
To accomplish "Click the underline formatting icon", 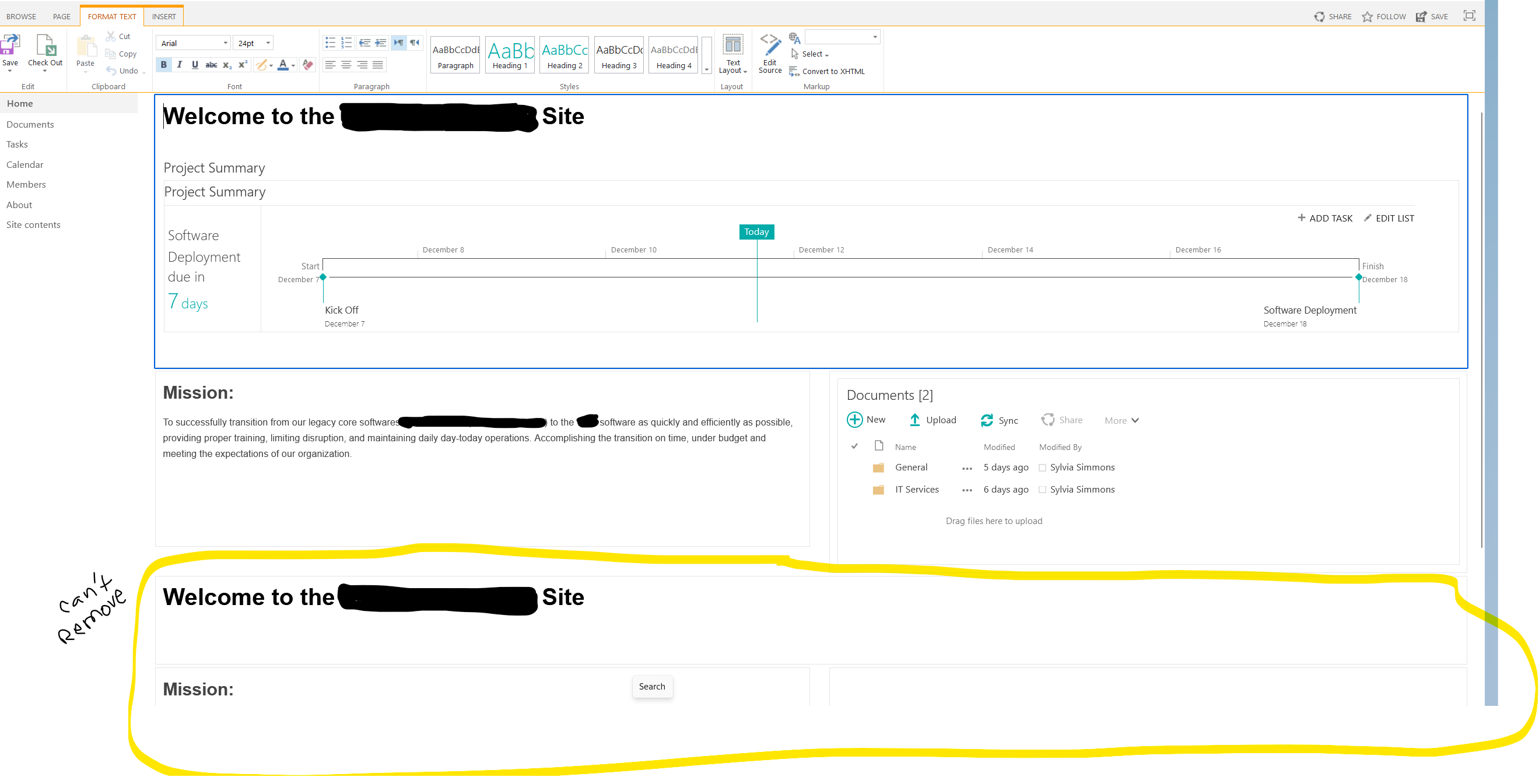I will click(195, 65).
